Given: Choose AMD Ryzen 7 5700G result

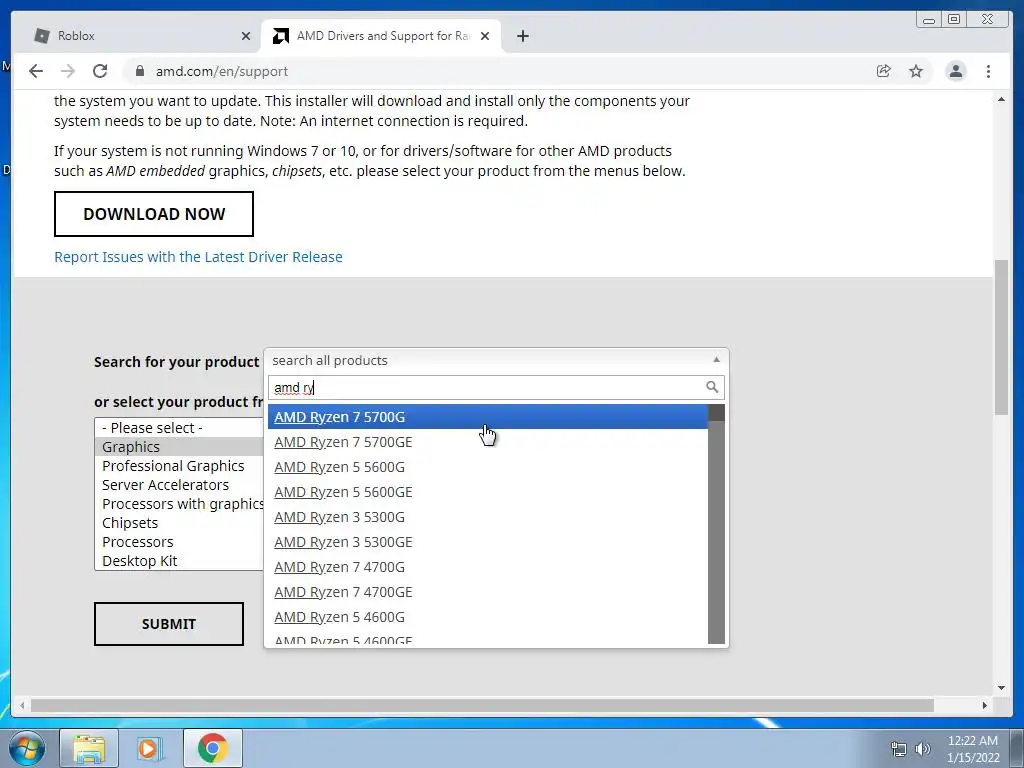Looking at the screenshot, I should pyautogui.click(x=487, y=417).
